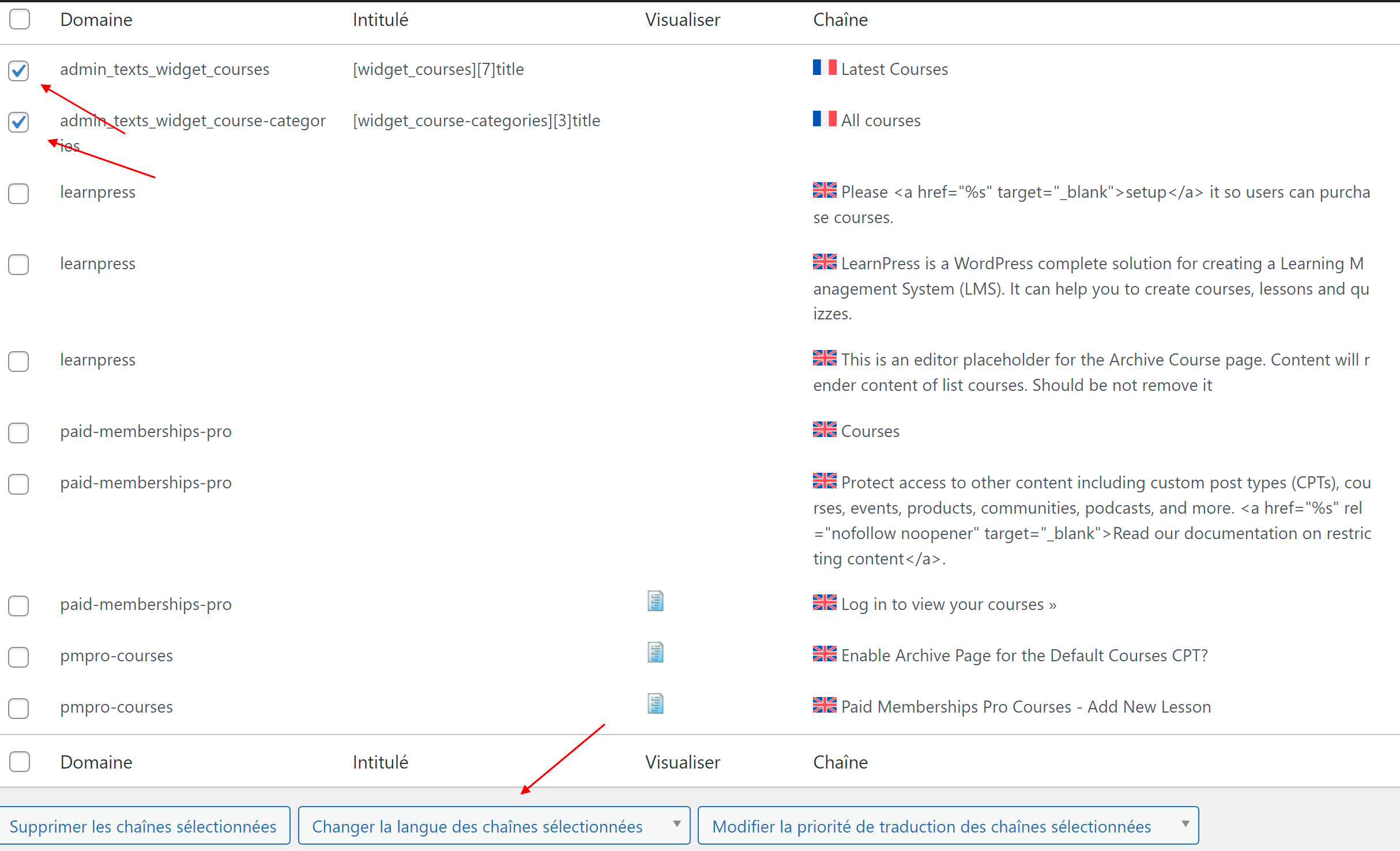This screenshot has width=1400, height=851.
Task: Click the bottom 'Visualiser' footer header
Action: [683, 762]
